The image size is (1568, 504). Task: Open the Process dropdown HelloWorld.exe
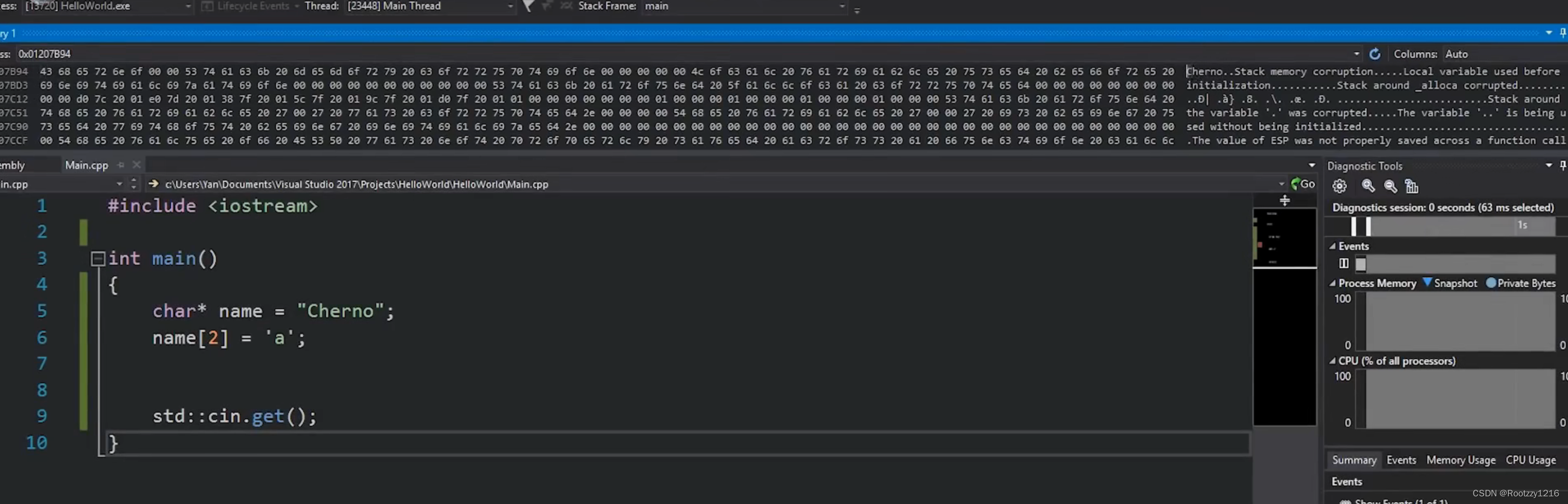tap(108, 6)
